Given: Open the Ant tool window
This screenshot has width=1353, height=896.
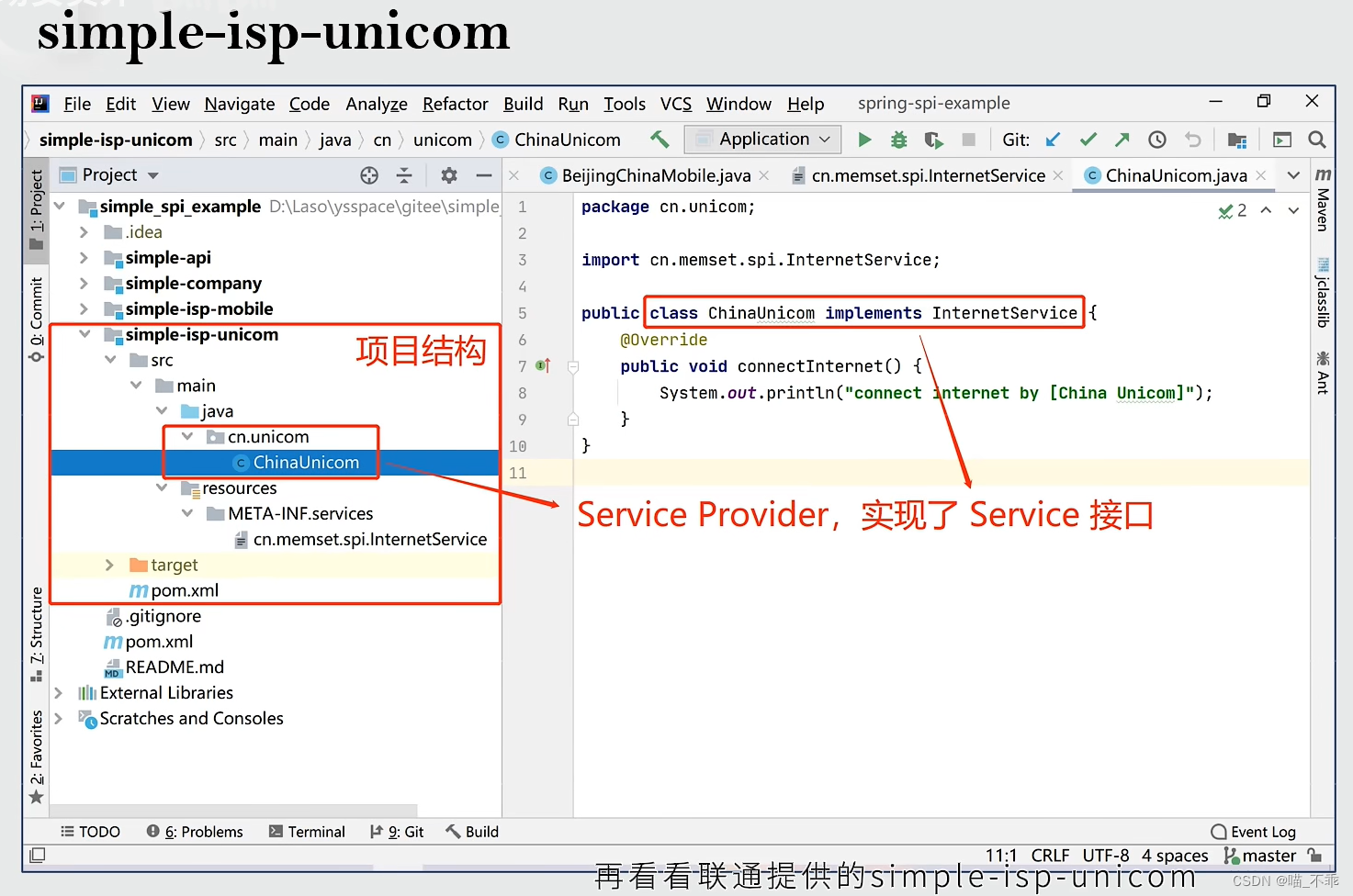Looking at the screenshot, I should point(1323,372).
